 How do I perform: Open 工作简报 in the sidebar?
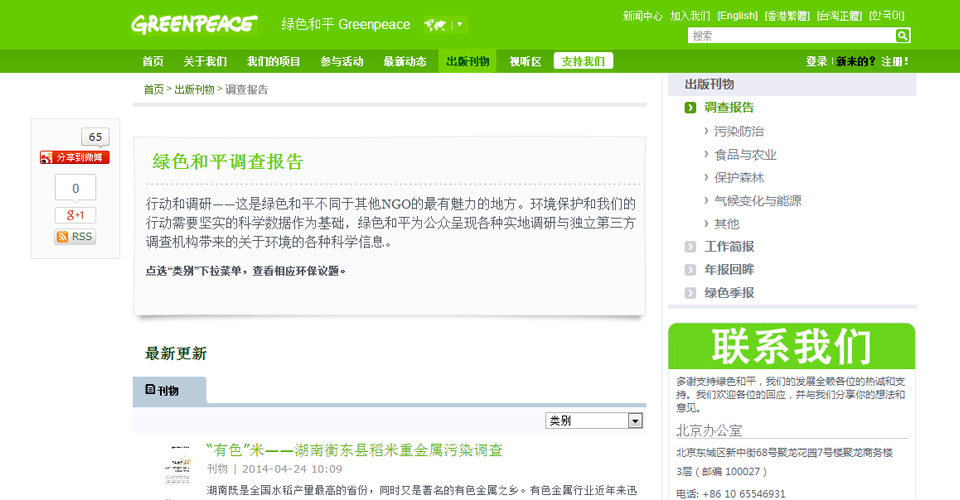point(729,247)
